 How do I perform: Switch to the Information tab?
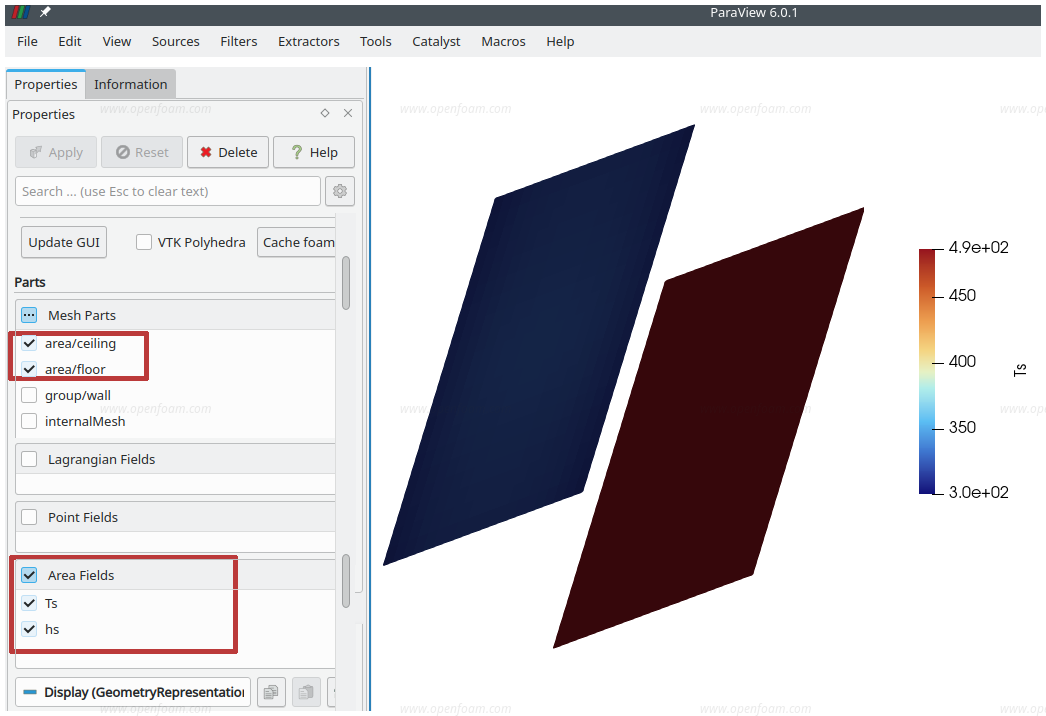click(x=131, y=84)
